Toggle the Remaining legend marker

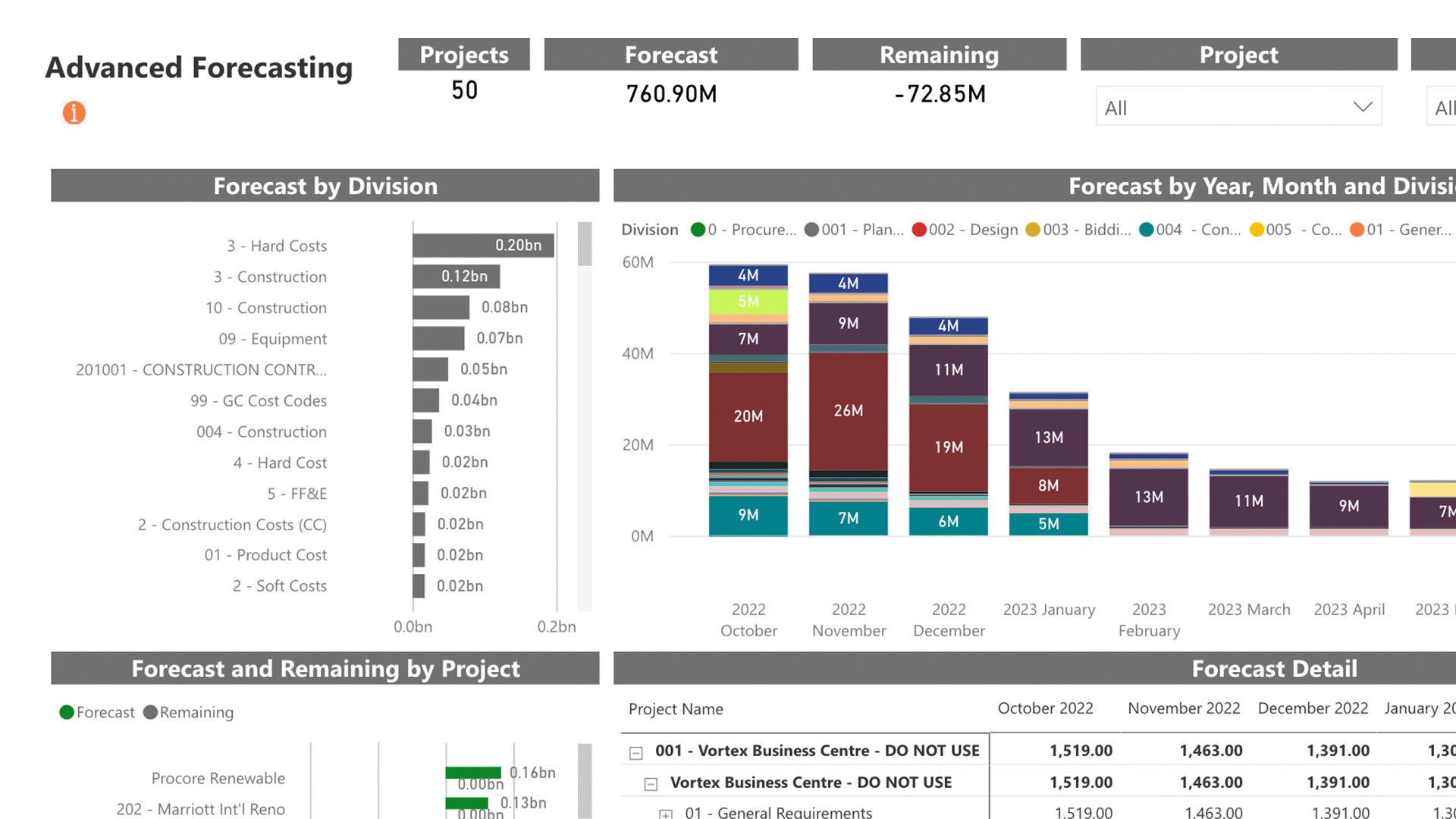[151, 712]
